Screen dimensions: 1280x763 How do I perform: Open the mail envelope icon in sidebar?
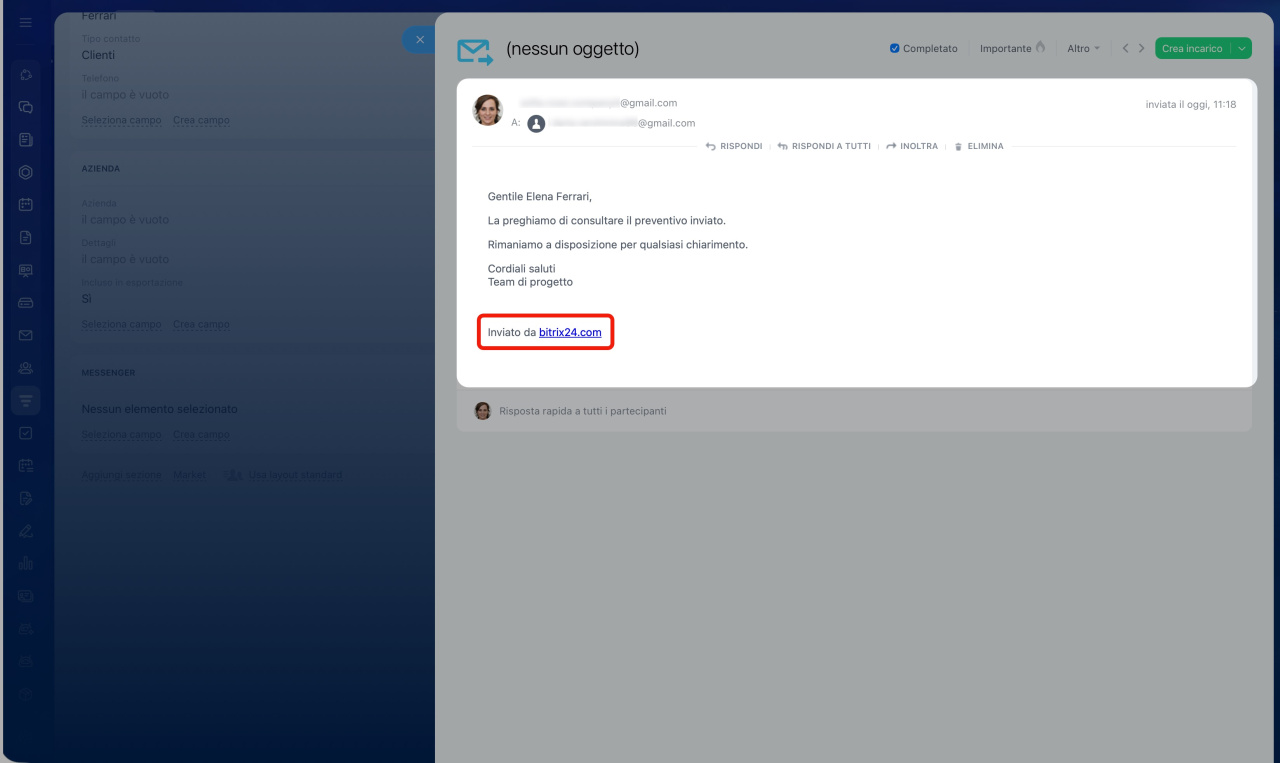coord(26,335)
